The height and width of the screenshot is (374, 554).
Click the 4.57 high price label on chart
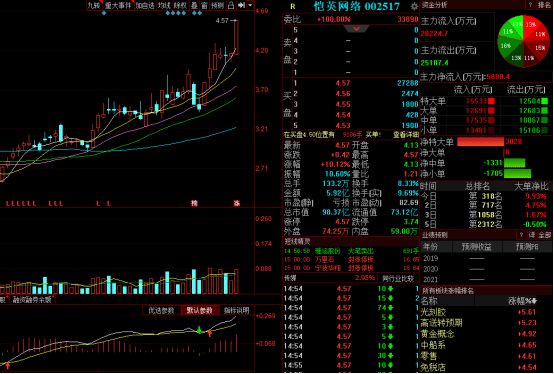(222, 21)
